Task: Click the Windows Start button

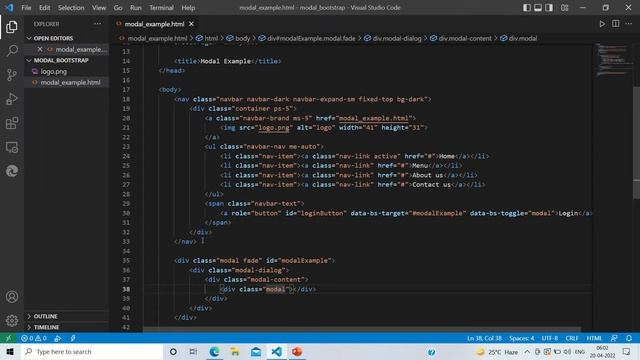Action: click(x=10, y=352)
